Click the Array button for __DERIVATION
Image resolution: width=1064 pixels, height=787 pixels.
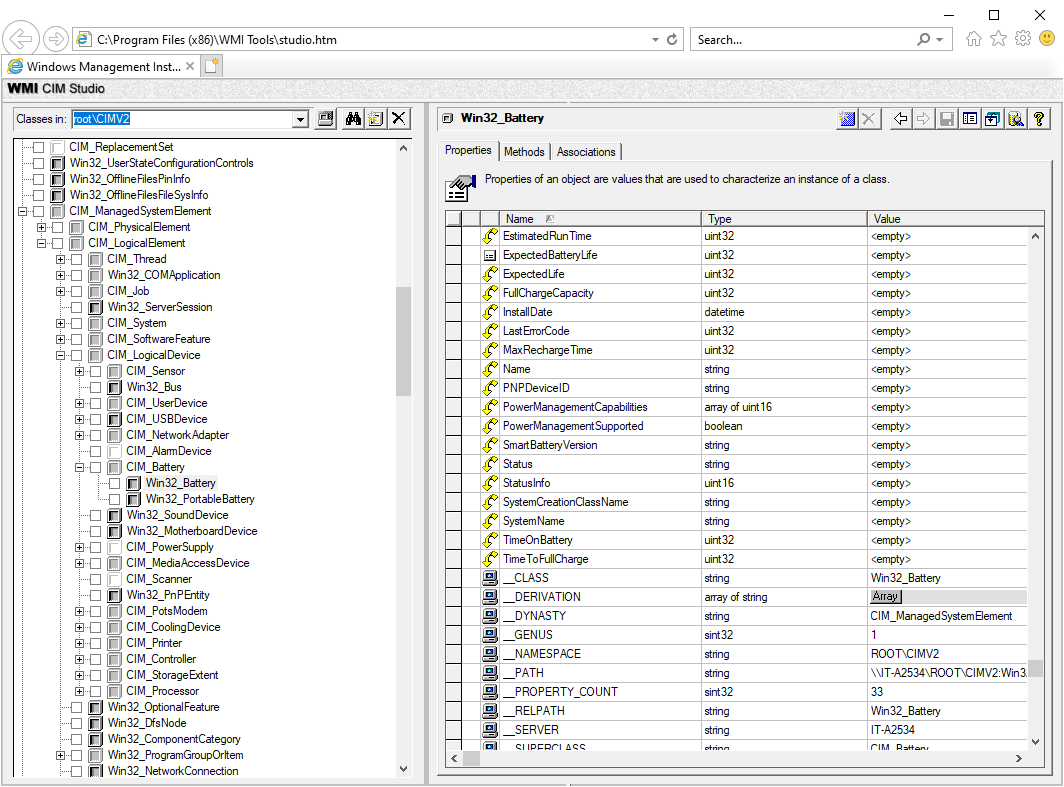click(886, 596)
